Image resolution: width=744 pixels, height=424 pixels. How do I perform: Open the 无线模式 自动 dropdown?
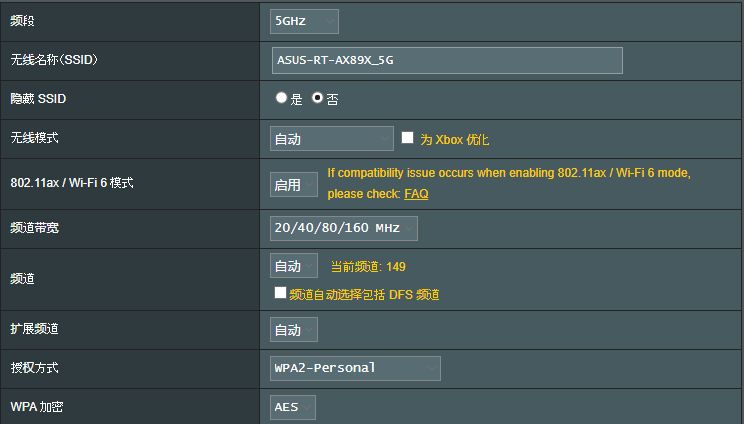(x=332, y=138)
